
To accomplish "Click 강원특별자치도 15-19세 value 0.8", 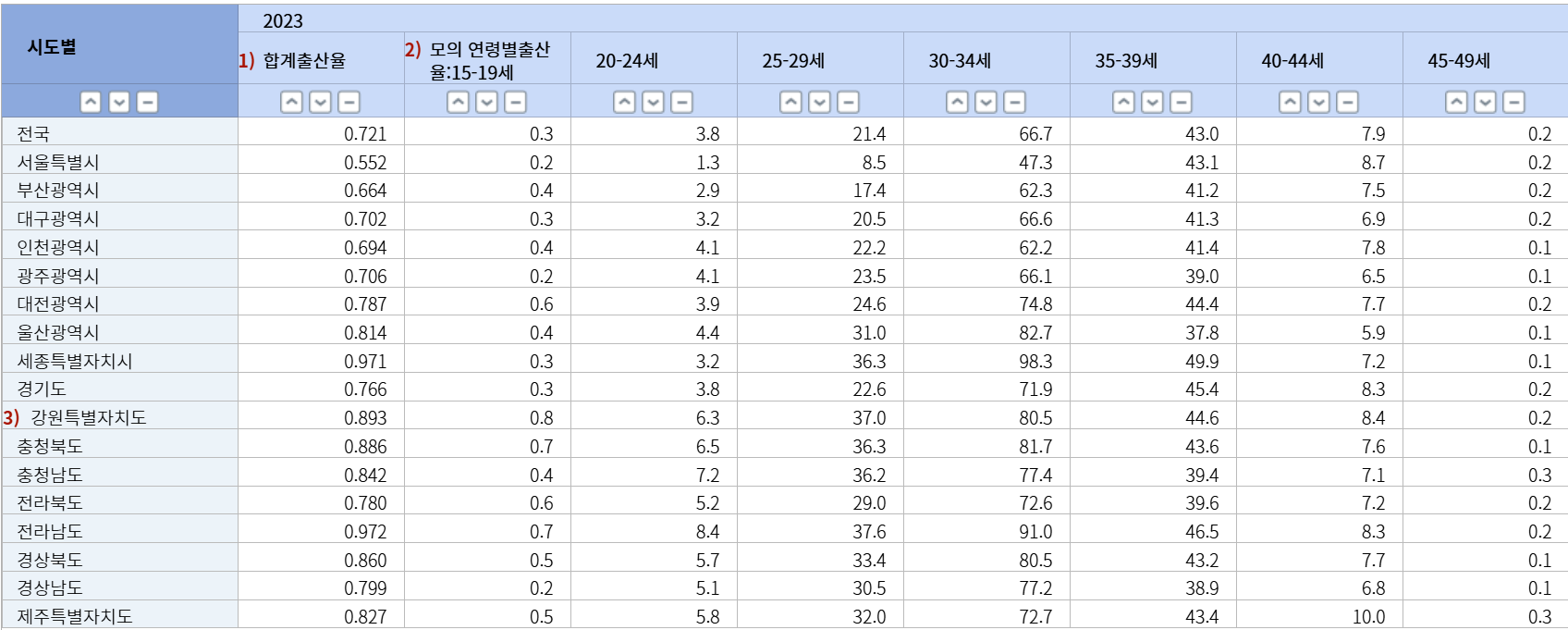I will [x=541, y=417].
